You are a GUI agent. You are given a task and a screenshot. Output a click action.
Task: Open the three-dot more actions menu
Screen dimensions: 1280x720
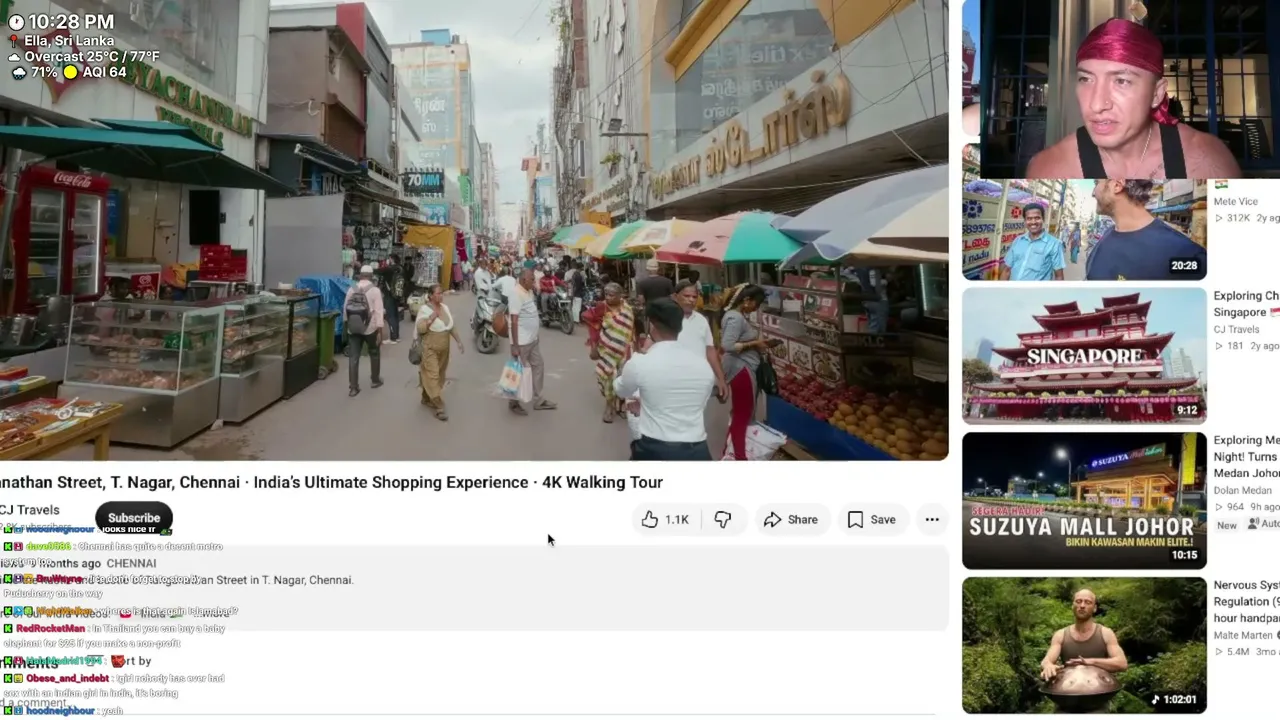pyautogui.click(x=932, y=520)
